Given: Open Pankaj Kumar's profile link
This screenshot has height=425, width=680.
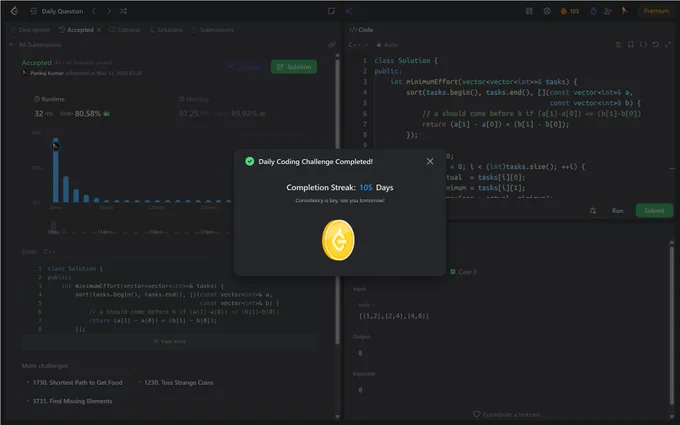Looking at the screenshot, I should tap(47, 73).
